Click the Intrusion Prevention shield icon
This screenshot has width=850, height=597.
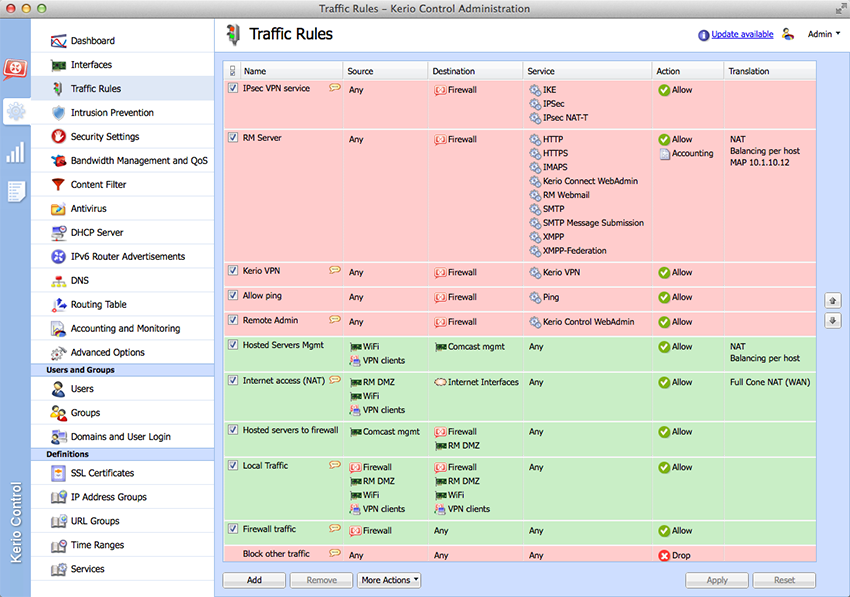58,113
